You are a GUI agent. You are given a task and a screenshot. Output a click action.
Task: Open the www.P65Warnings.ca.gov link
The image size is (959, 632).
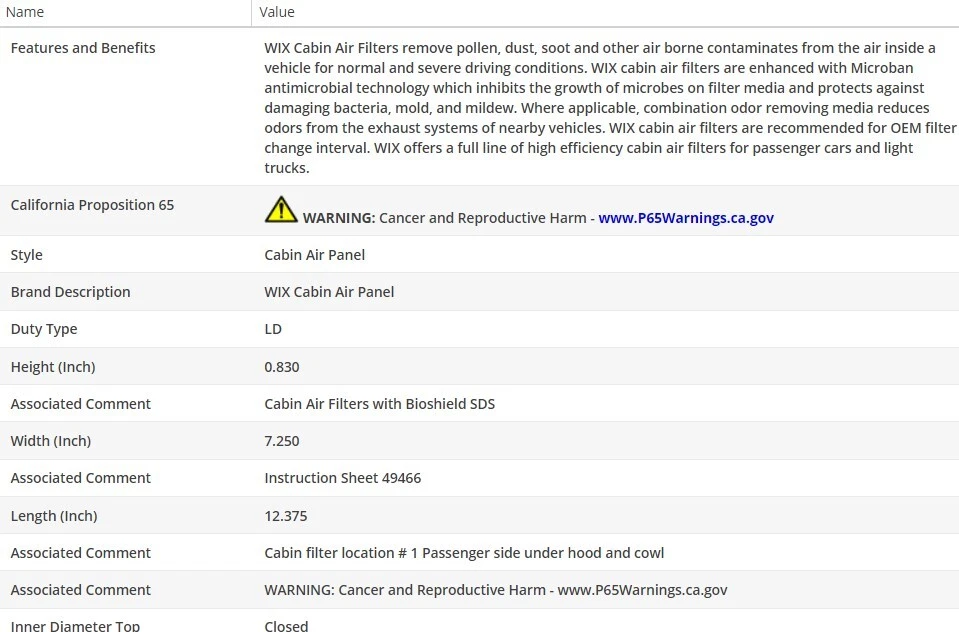686,218
